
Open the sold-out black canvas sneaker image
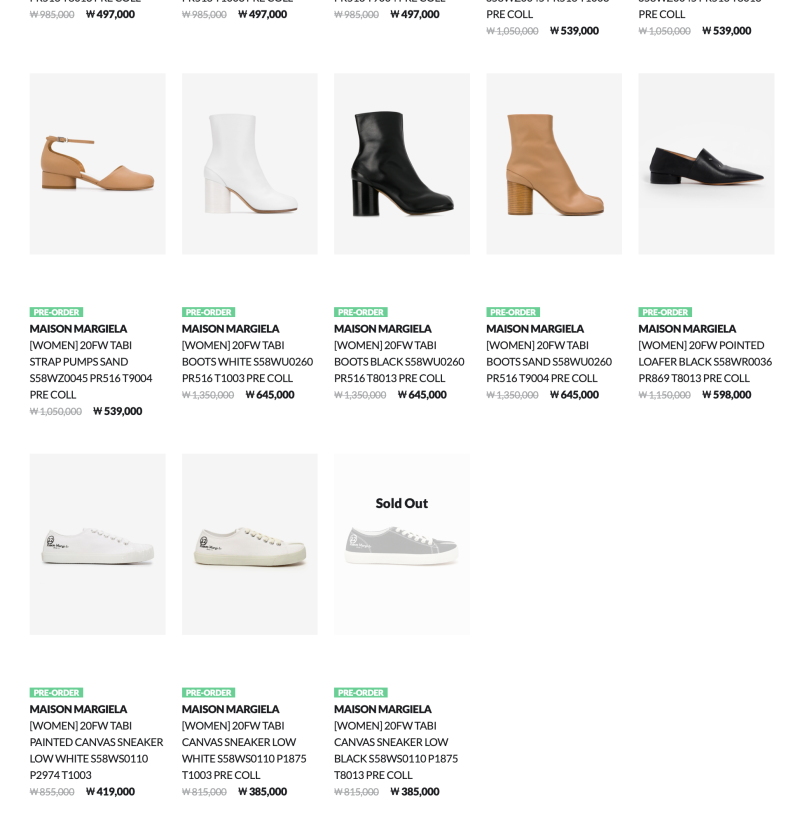tap(402, 545)
